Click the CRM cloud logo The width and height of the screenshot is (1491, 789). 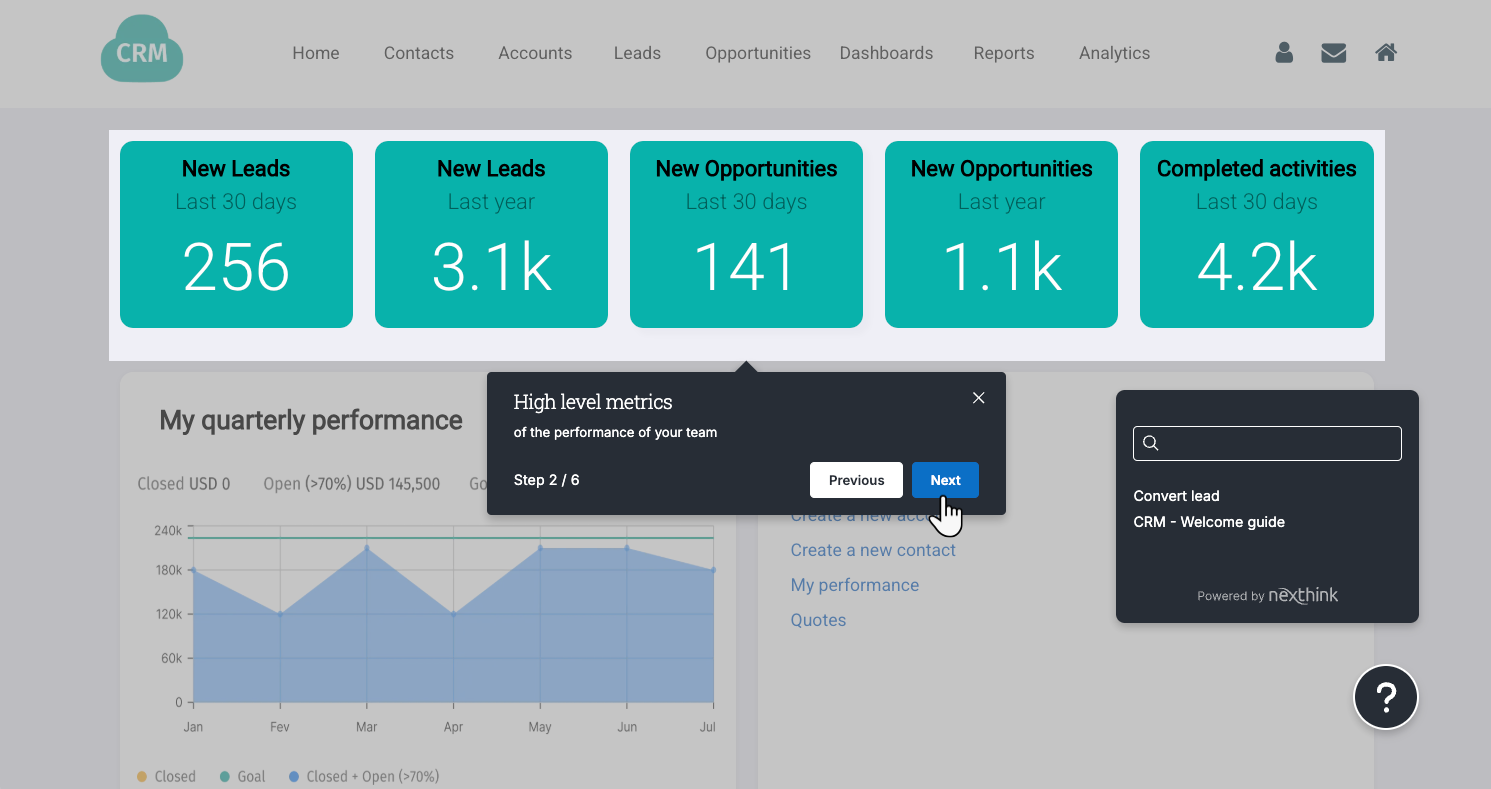141,48
